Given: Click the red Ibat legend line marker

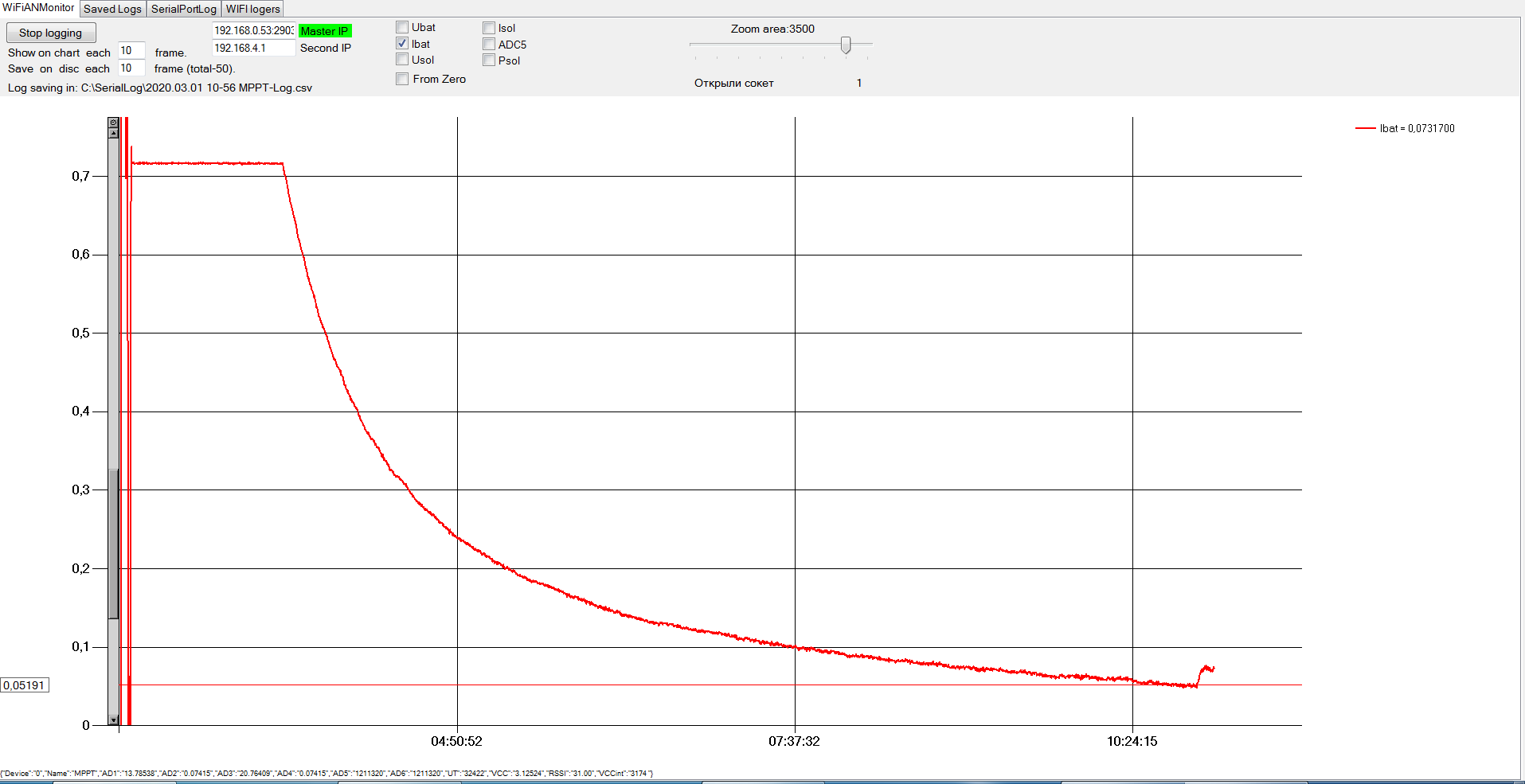Looking at the screenshot, I should 1365,128.
